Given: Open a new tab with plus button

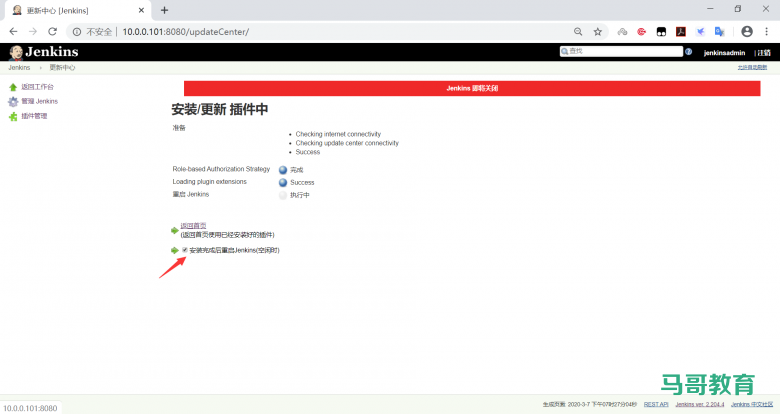Looking at the screenshot, I should coord(165,10).
